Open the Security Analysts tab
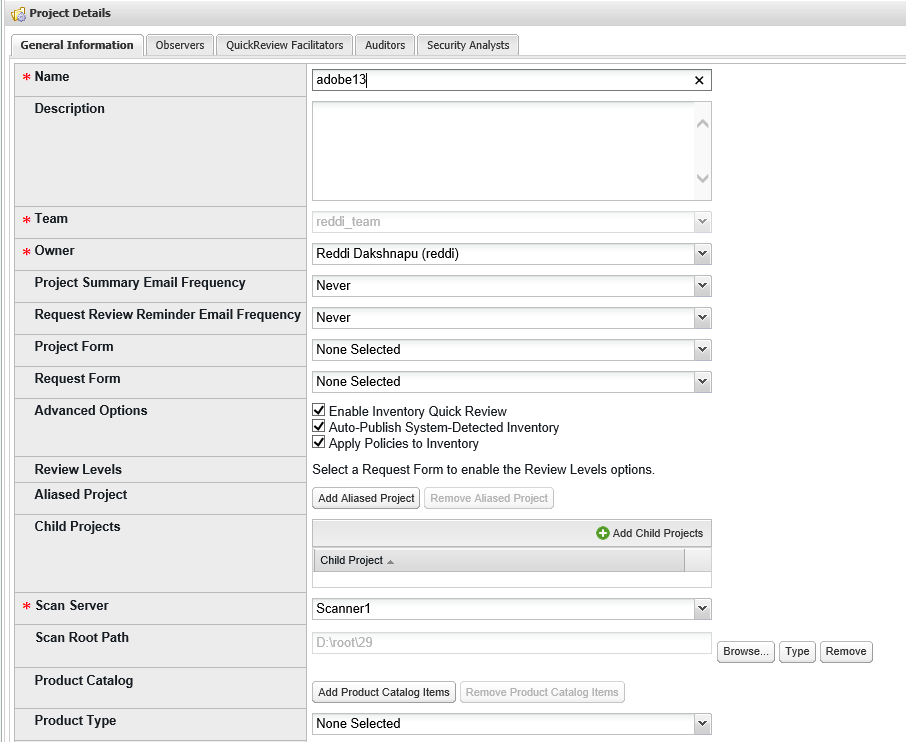 point(468,45)
